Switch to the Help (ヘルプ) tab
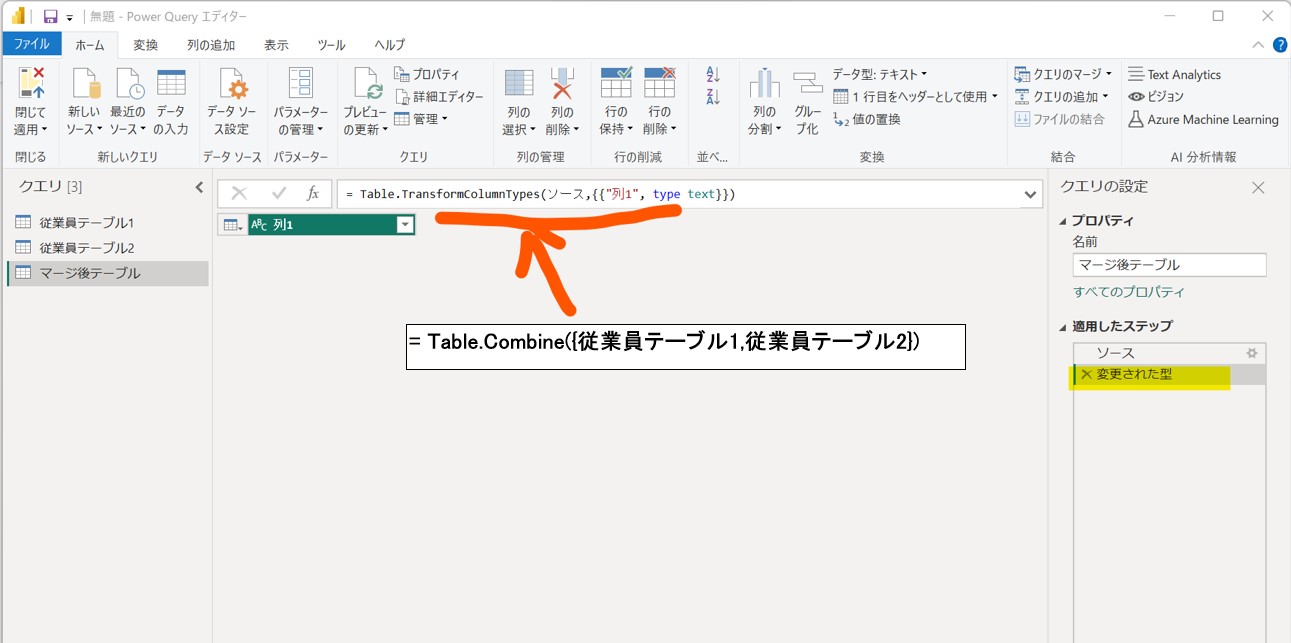Viewport: 1291px width, 643px height. click(x=389, y=45)
